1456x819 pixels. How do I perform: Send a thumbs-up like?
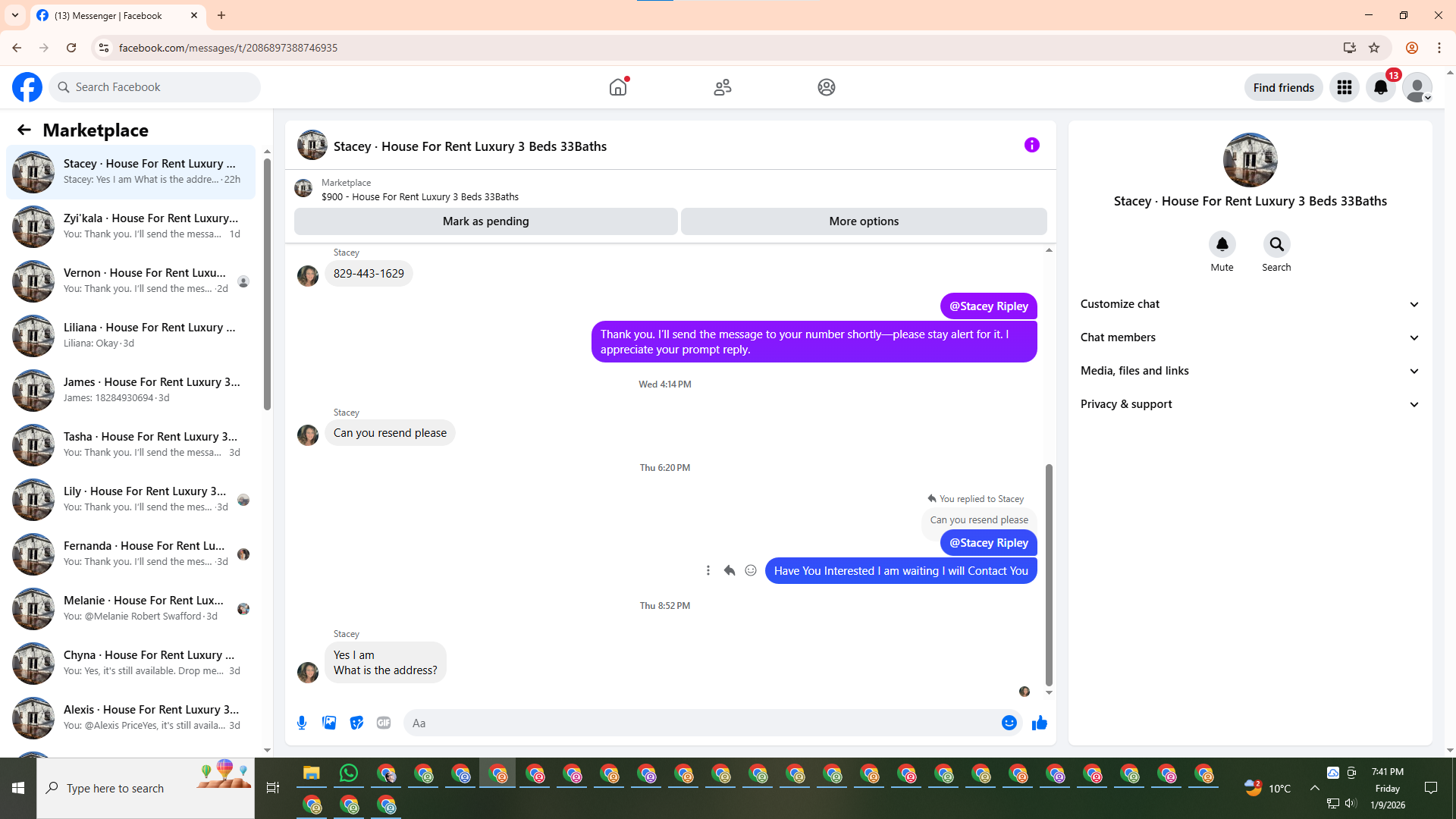(1039, 723)
